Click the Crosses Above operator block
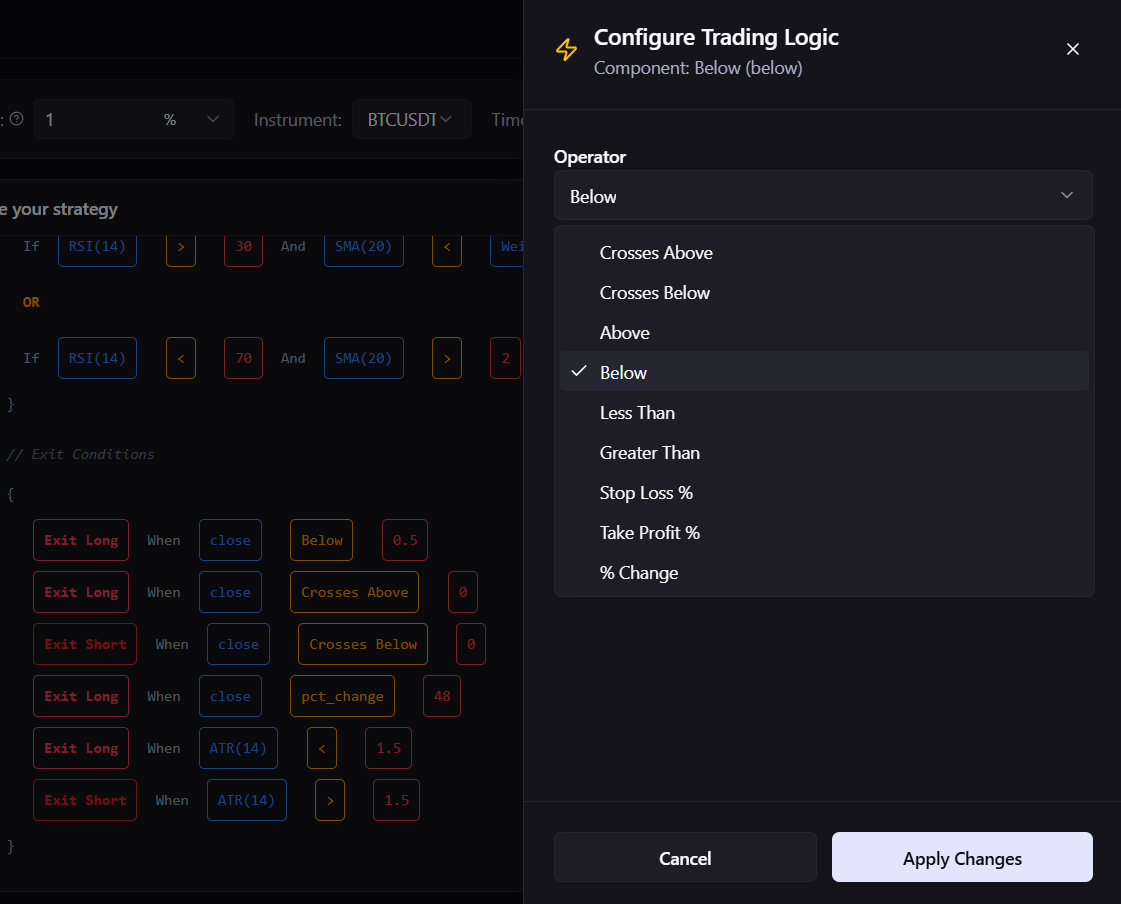 [355, 592]
